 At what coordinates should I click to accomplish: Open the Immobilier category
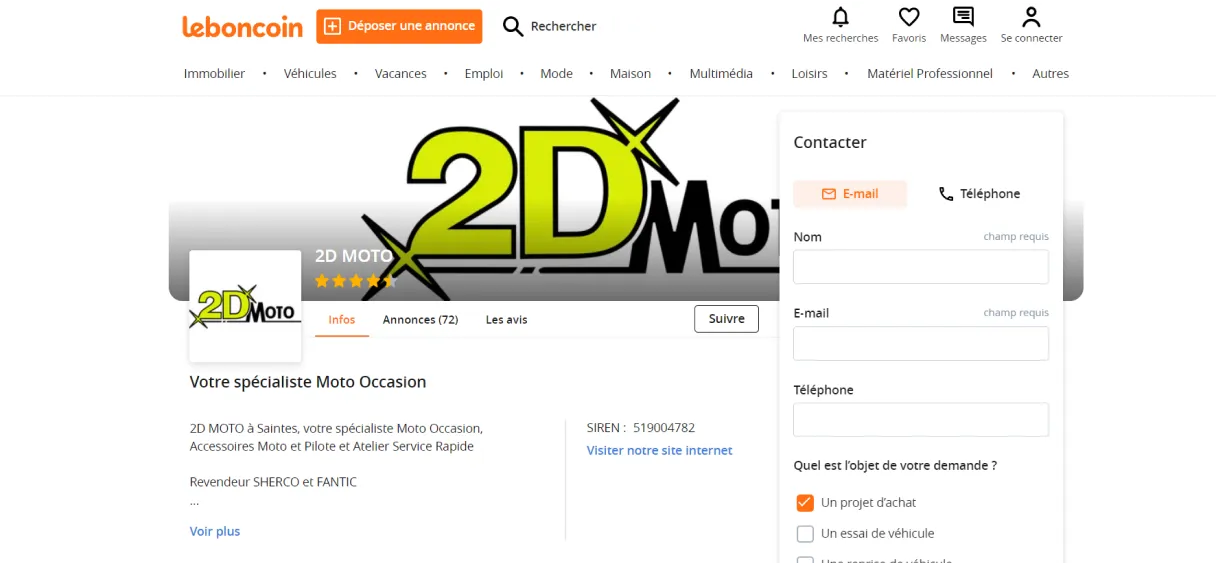214,73
